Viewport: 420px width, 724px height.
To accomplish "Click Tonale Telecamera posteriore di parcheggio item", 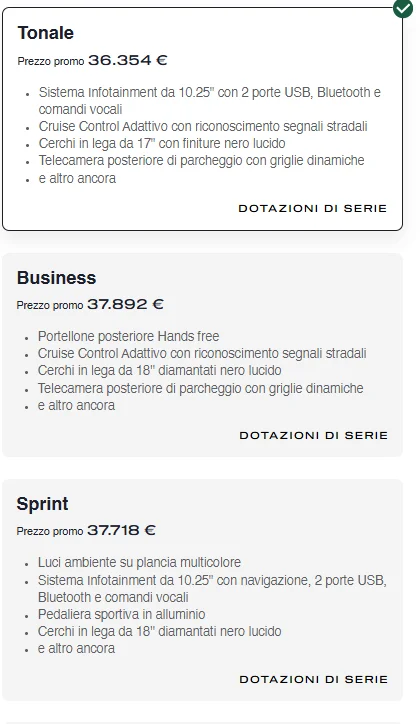I will click(202, 160).
